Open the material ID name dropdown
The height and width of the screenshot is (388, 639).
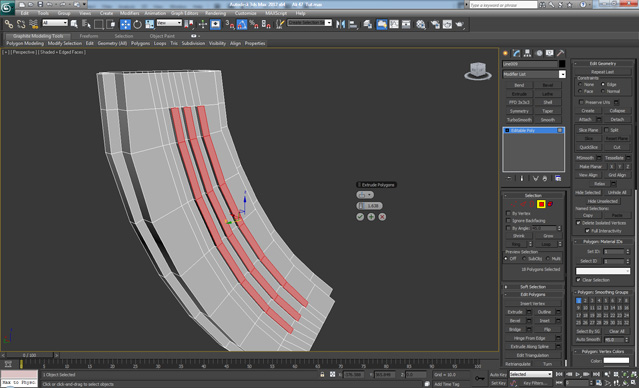coord(603,271)
